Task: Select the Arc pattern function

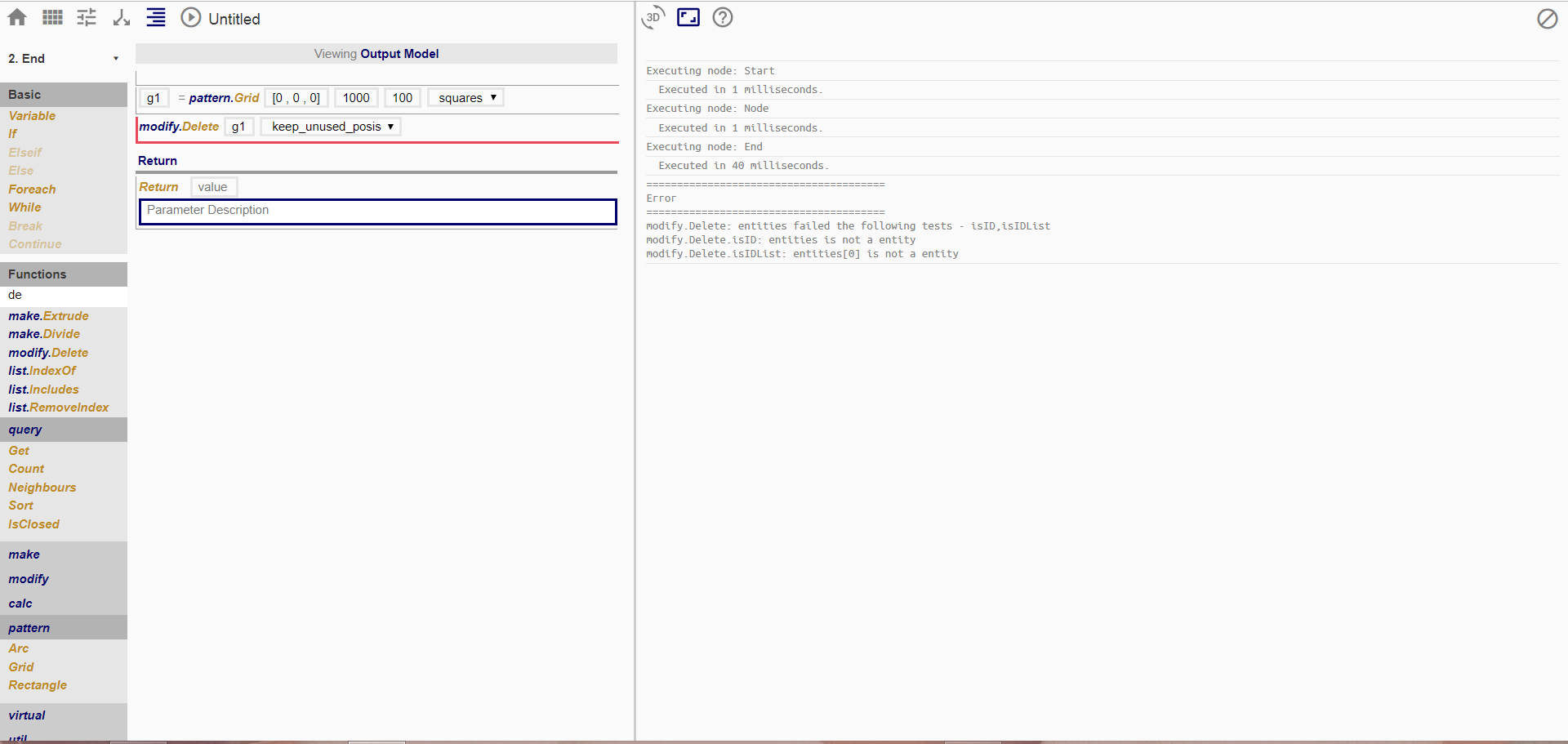Action: point(19,648)
